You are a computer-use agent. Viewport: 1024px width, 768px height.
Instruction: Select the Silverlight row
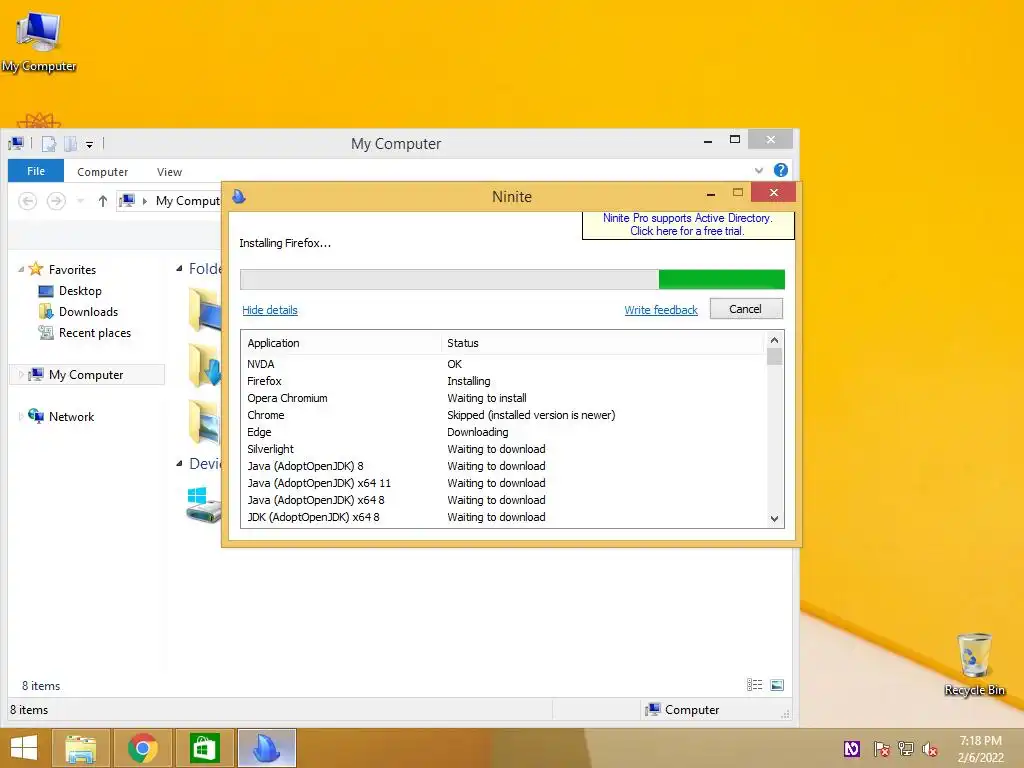[x=503, y=449]
